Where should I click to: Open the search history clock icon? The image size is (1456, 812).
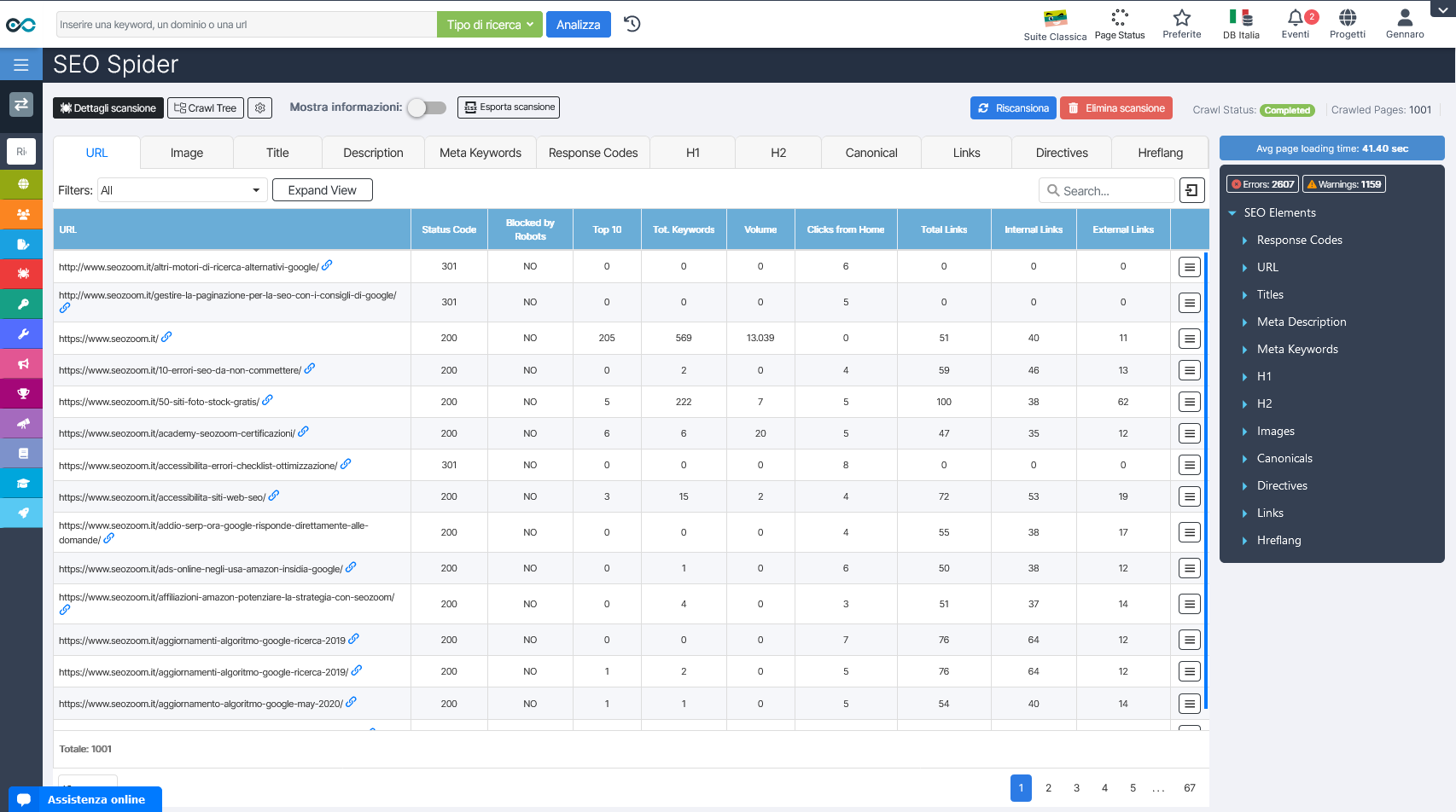[632, 24]
